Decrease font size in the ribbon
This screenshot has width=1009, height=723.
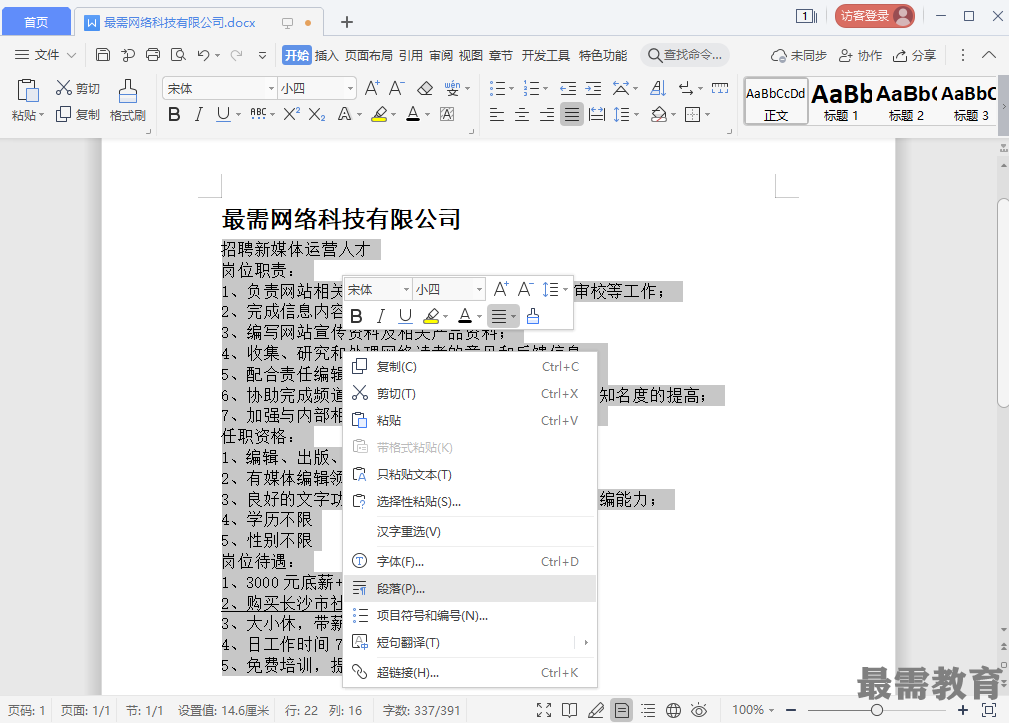coord(396,88)
